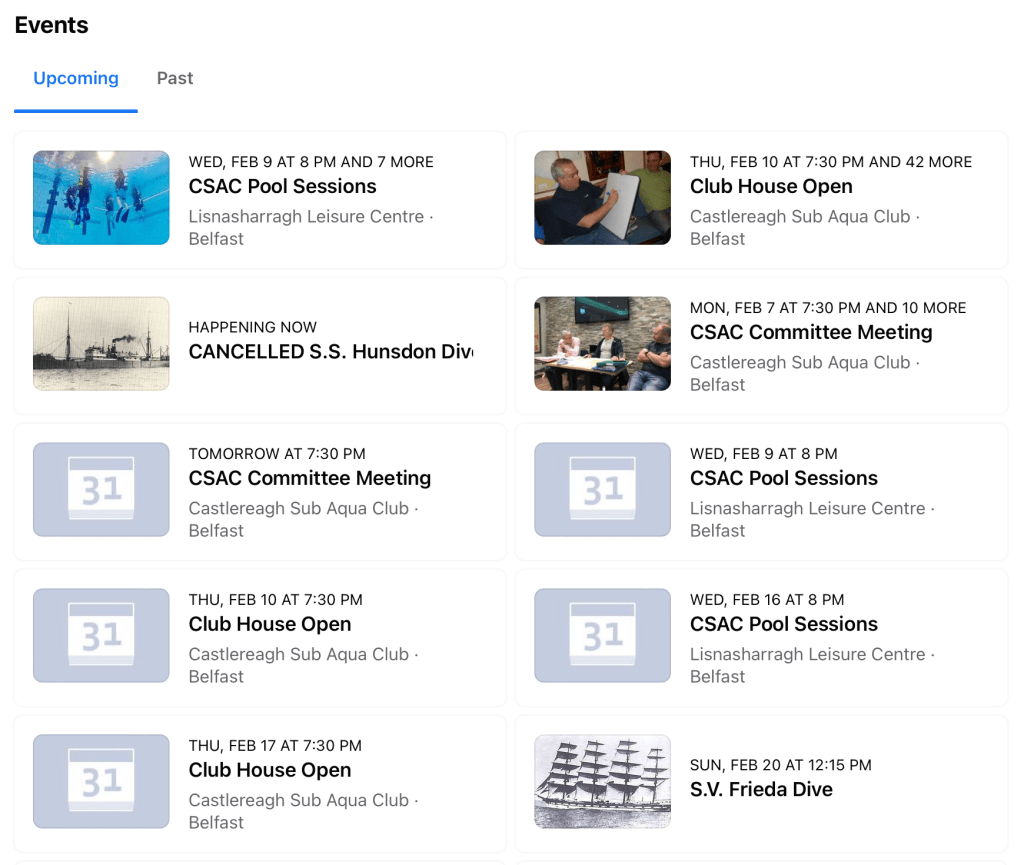Image resolution: width=1024 pixels, height=865 pixels.
Task: Switch to the Past events tab
Action: (x=175, y=79)
